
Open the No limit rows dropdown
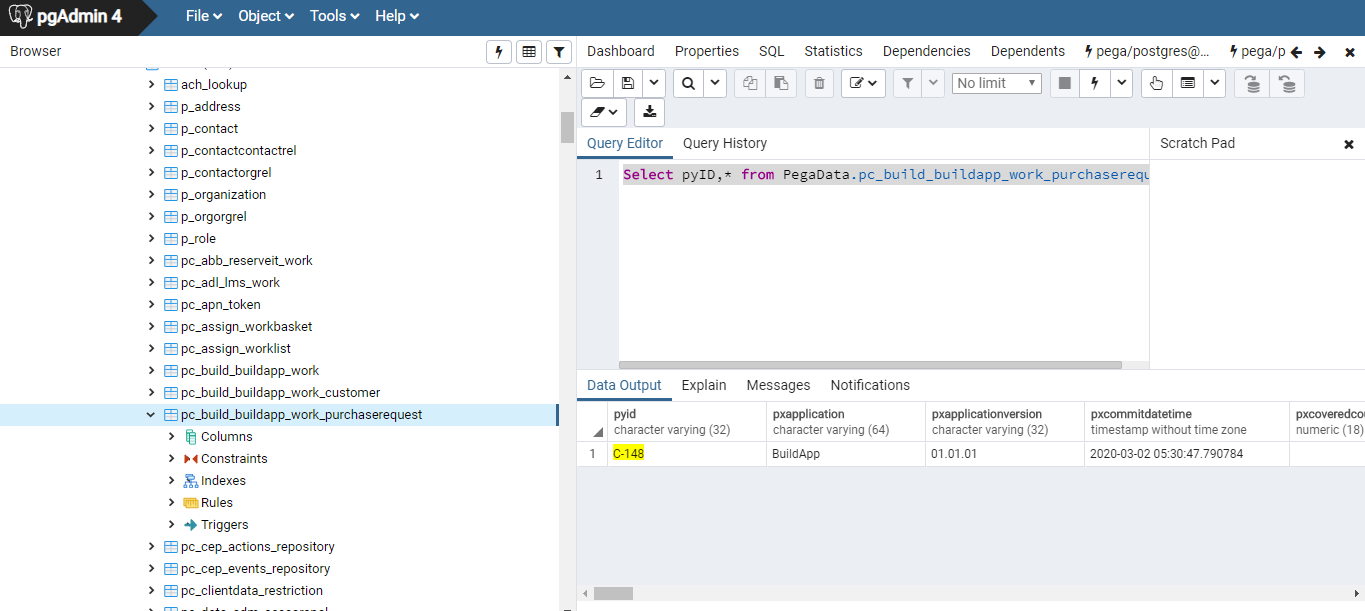996,83
